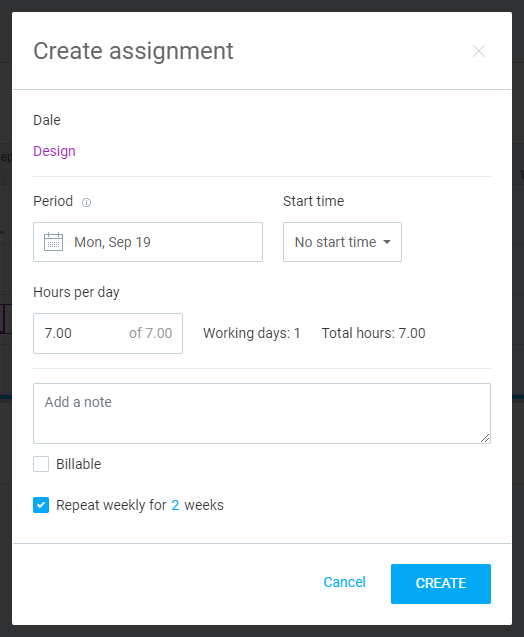Click the Total hours: 7.00 text
Image resolution: width=524 pixels, height=637 pixels.
pos(374,333)
